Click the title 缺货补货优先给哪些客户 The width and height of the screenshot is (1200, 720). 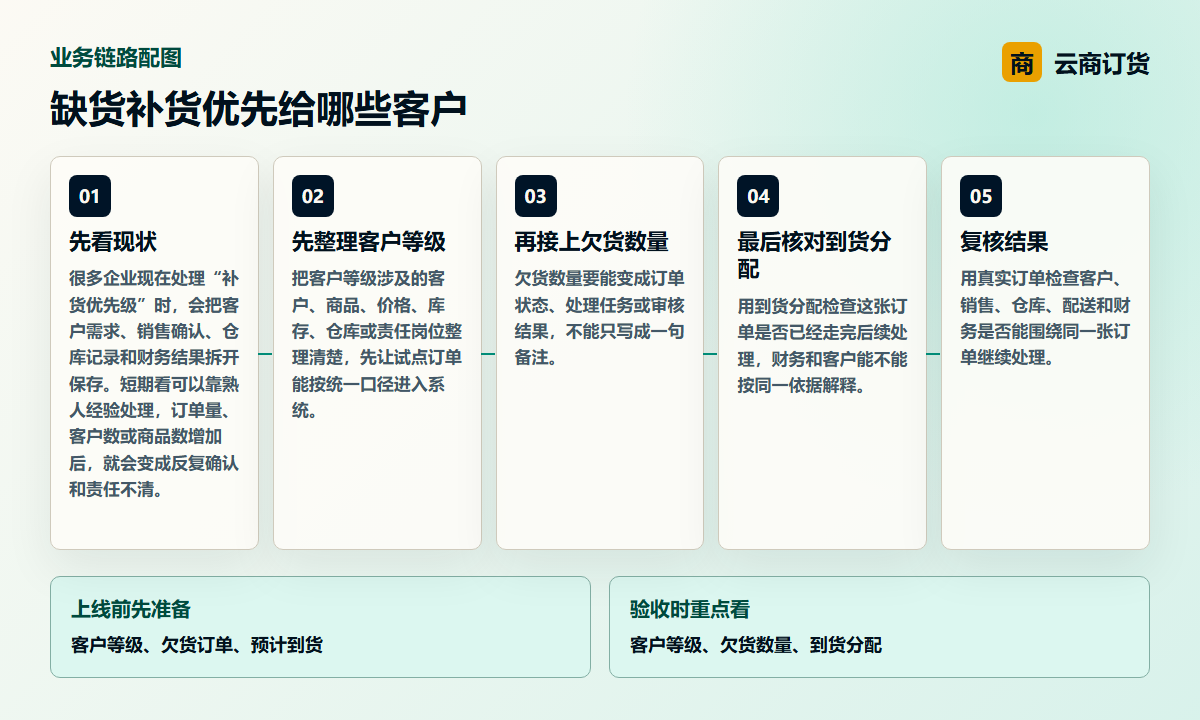[x=259, y=110]
